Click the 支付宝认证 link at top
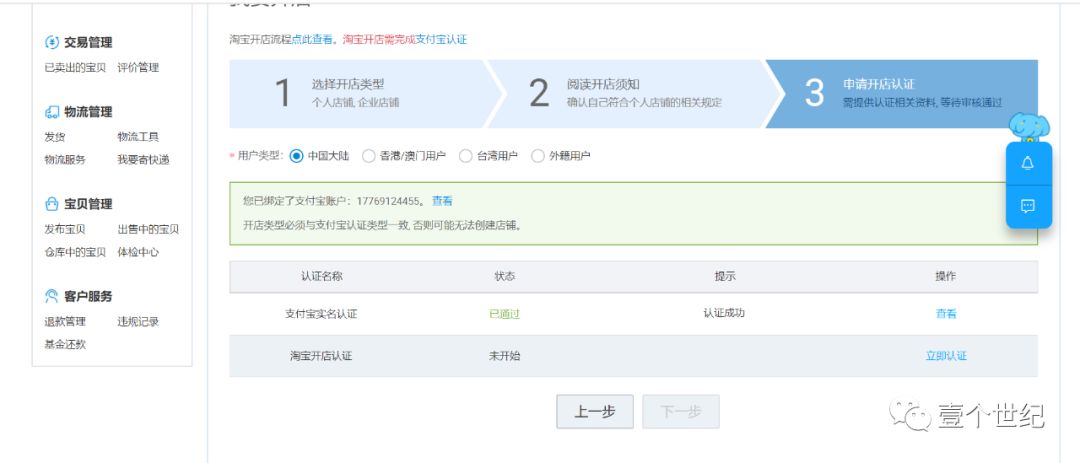The image size is (1080, 463). click(x=441, y=40)
